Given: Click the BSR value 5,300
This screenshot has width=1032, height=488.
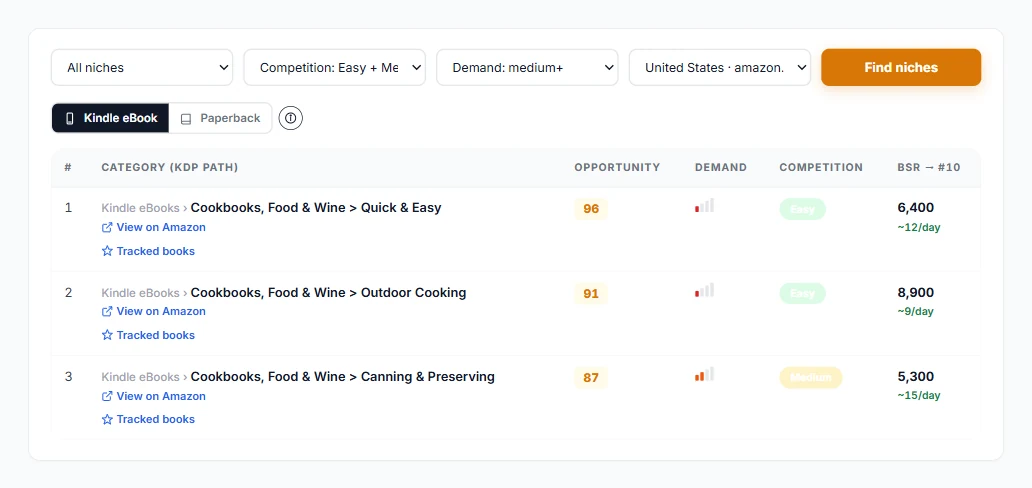Looking at the screenshot, I should pos(916,377).
